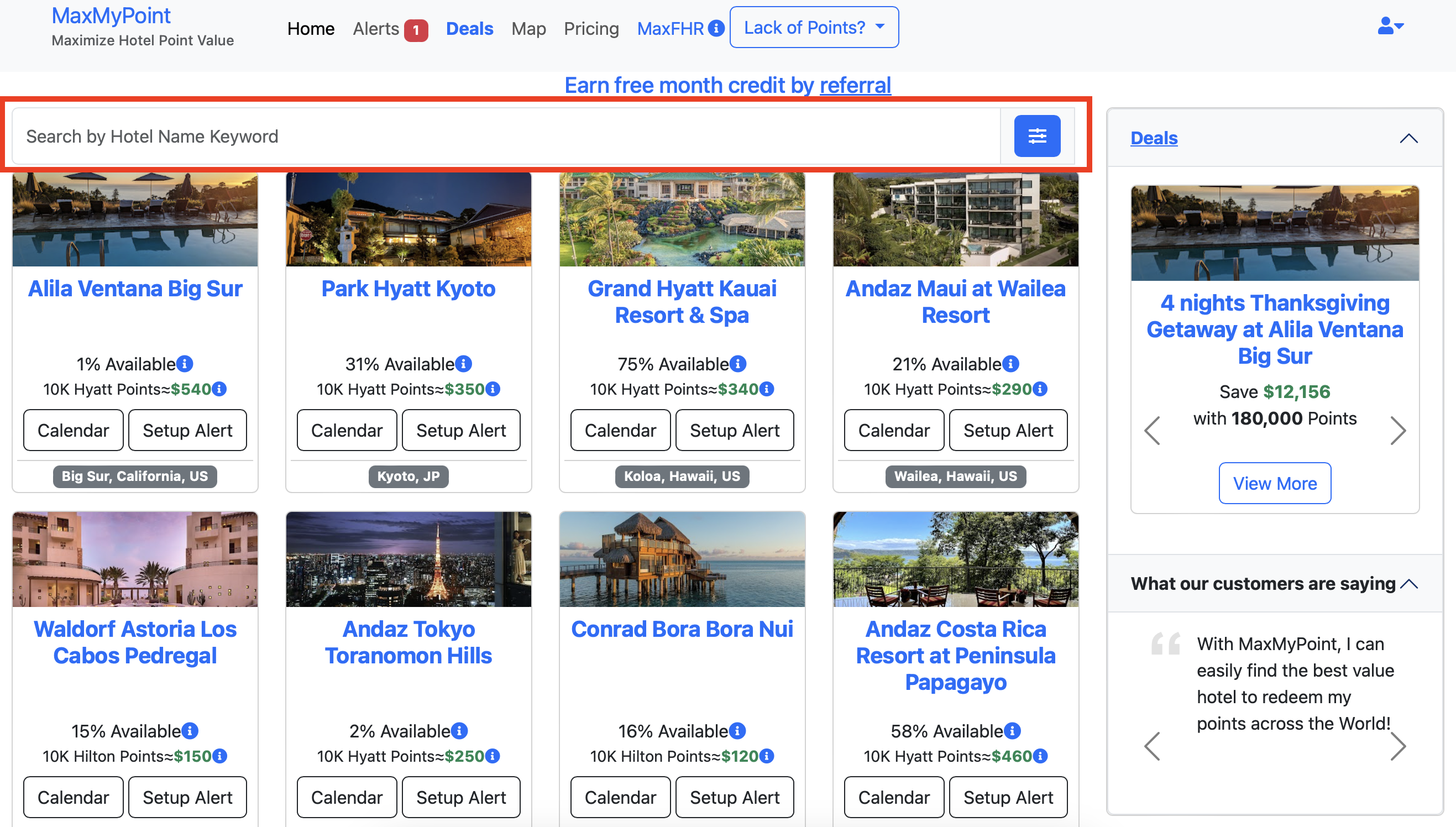Click the Kyoto, JP location tag

point(408,476)
